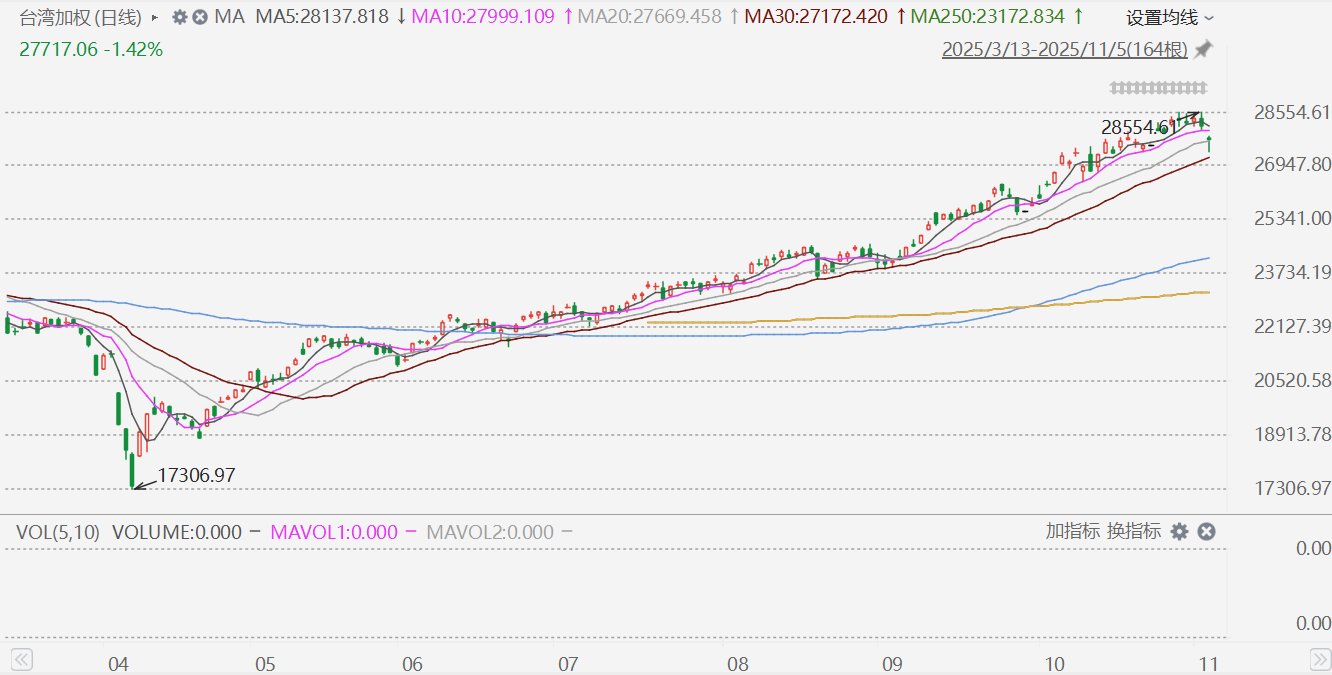Open MA indicator settings gear
Image resolution: width=1332 pixels, height=675 pixels.
180,17
